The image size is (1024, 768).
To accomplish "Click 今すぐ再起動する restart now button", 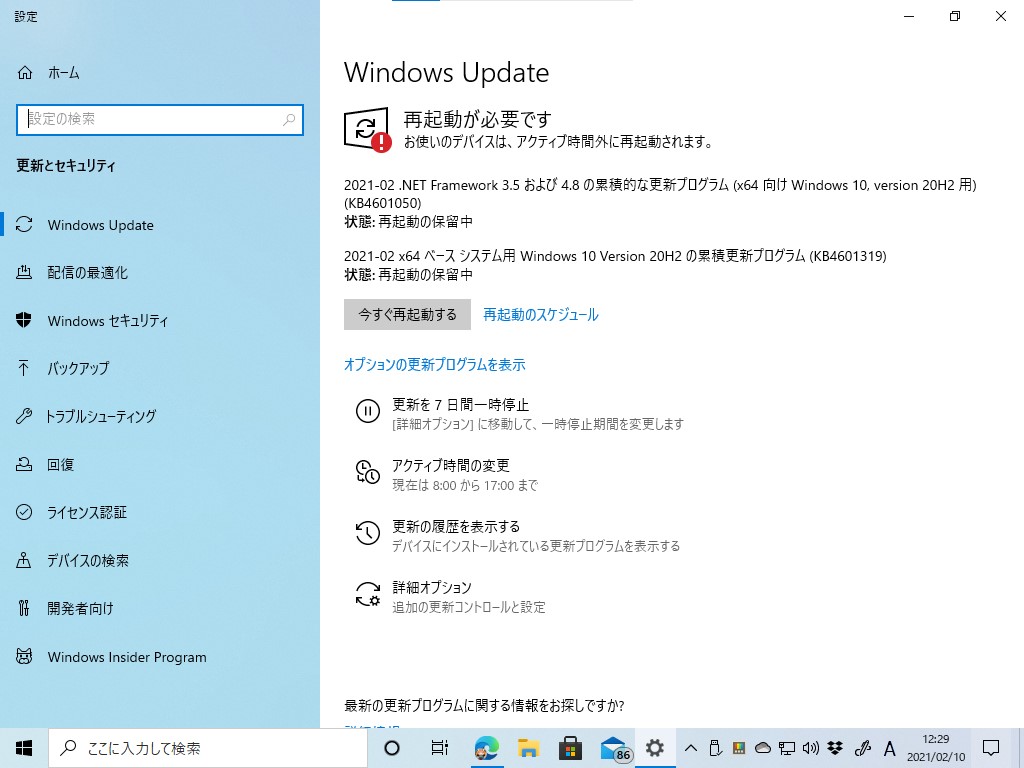I will [x=408, y=315].
